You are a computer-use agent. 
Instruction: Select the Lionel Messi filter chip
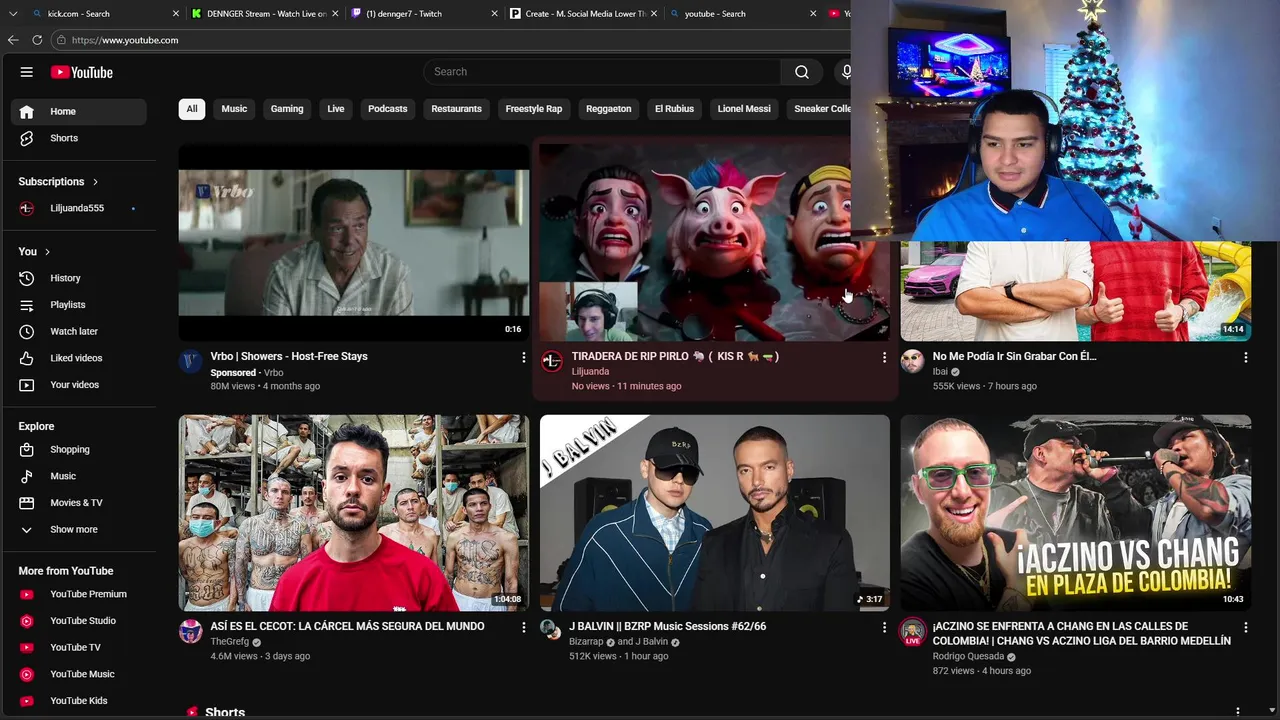tap(744, 109)
